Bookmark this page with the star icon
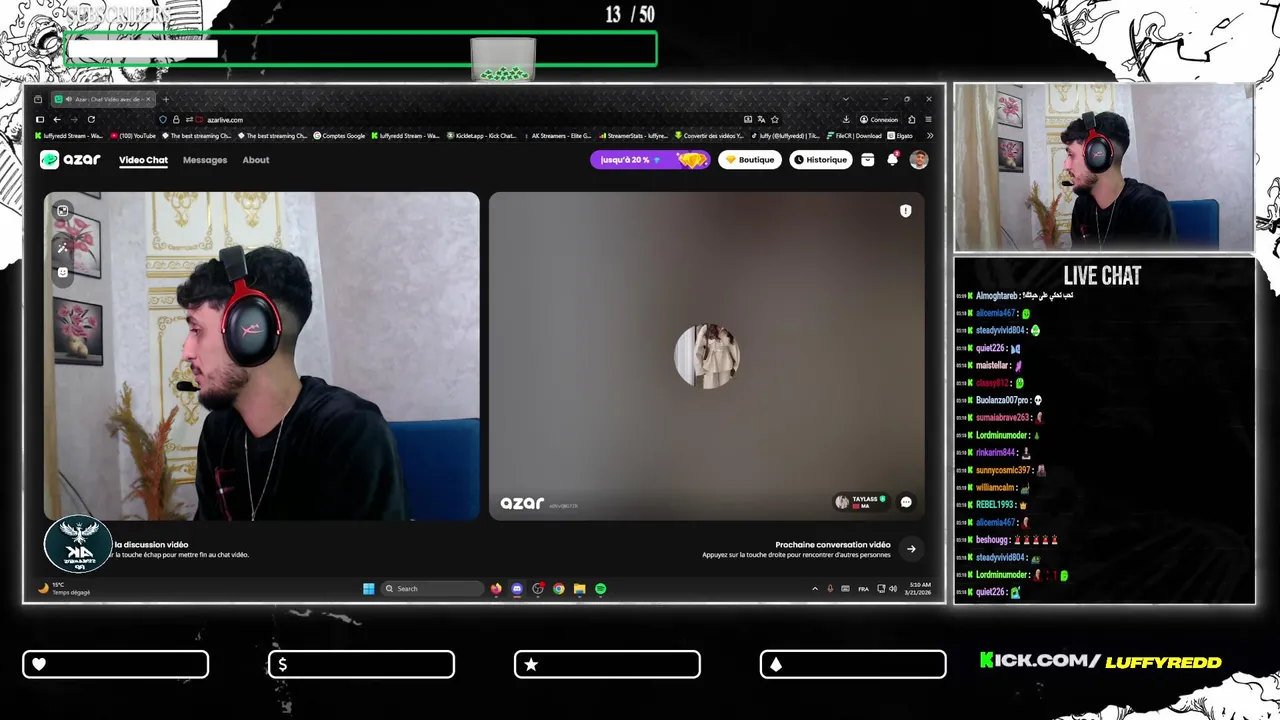1280x720 pixels. pos(774,120)
